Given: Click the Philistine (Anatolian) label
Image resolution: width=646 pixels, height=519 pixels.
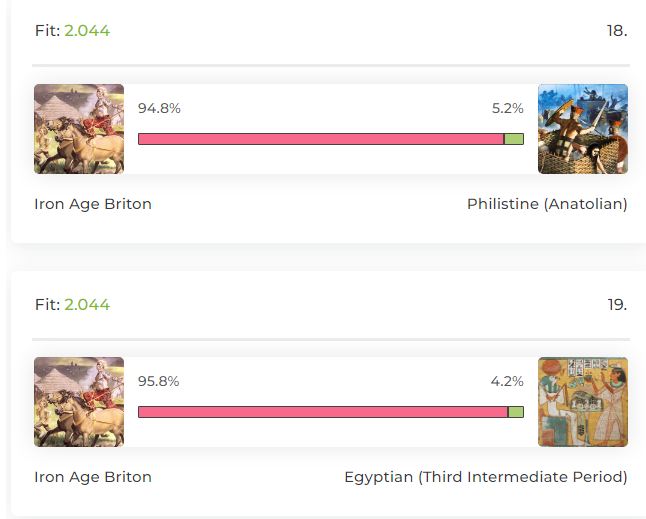Looking at the screenshot, I should [x=547, y=204].
